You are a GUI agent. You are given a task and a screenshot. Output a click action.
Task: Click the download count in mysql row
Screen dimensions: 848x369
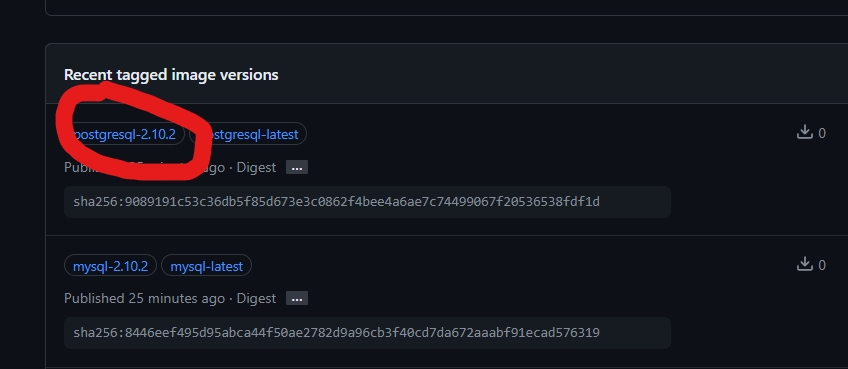point(822,265)
